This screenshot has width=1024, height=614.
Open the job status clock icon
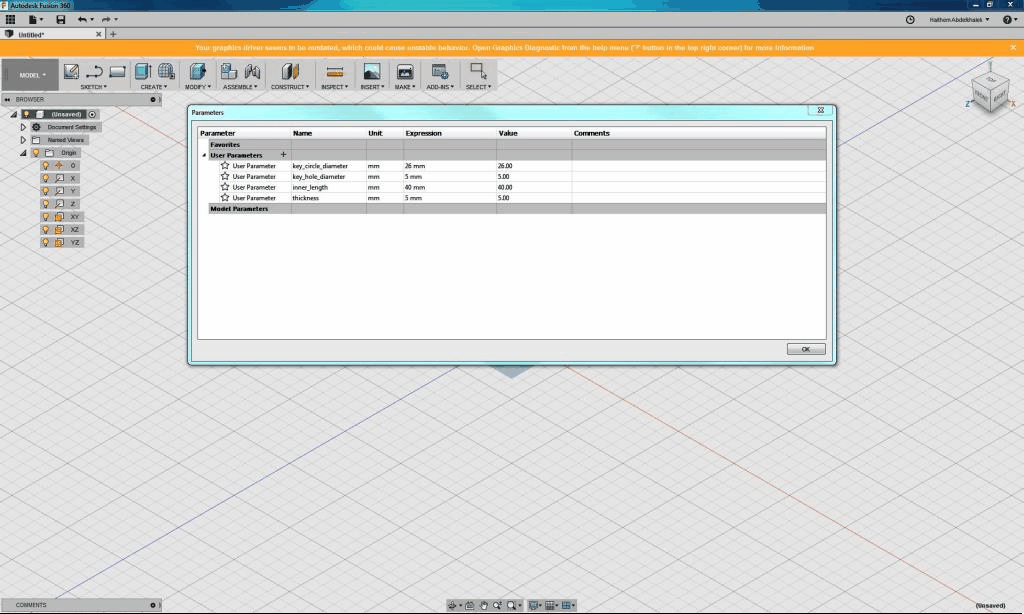tap(910, 20)
